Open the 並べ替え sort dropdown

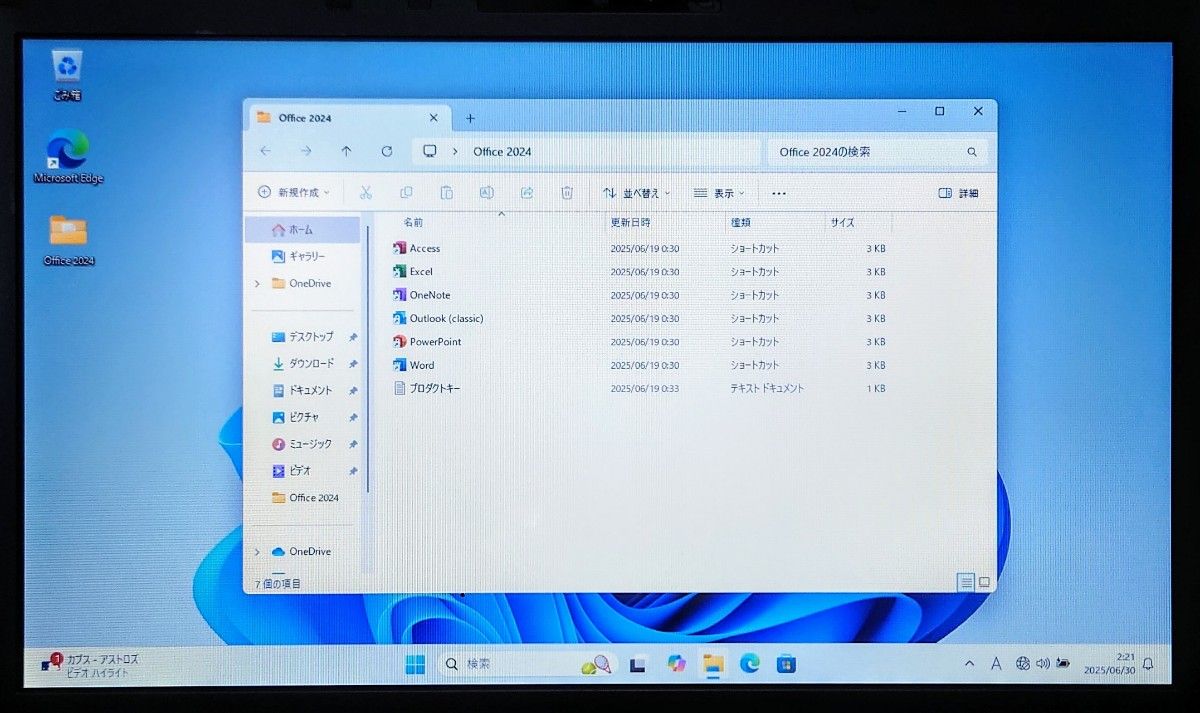tap(637, 193)
